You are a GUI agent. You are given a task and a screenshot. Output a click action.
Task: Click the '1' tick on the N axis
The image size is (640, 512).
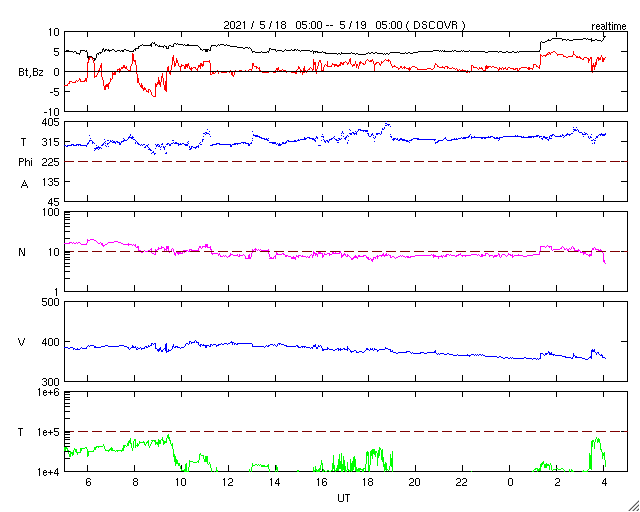(57, 292)
